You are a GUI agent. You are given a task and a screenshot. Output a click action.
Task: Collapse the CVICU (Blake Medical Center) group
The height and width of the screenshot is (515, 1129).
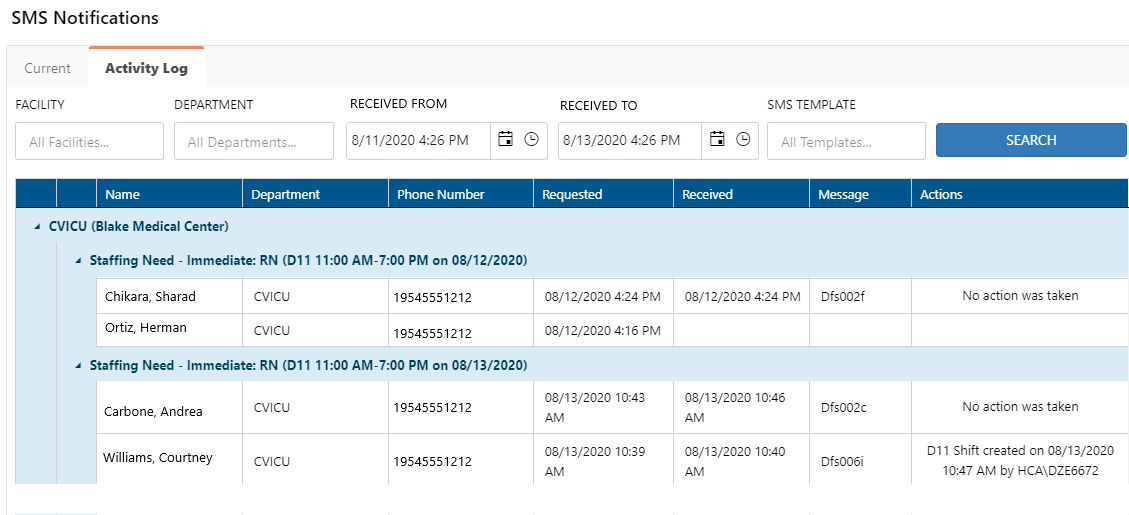37,227
